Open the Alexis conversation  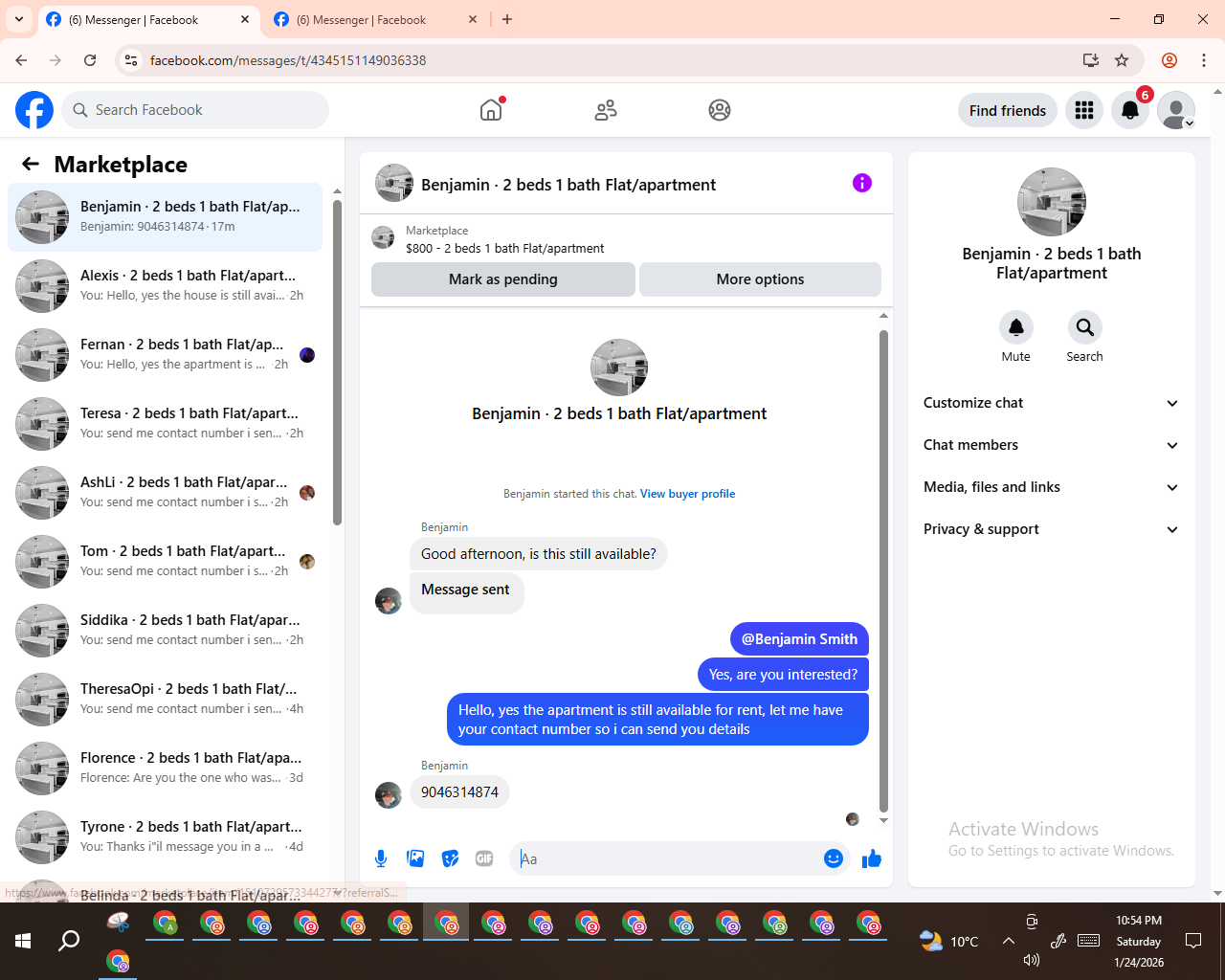[x=165, y=285]
